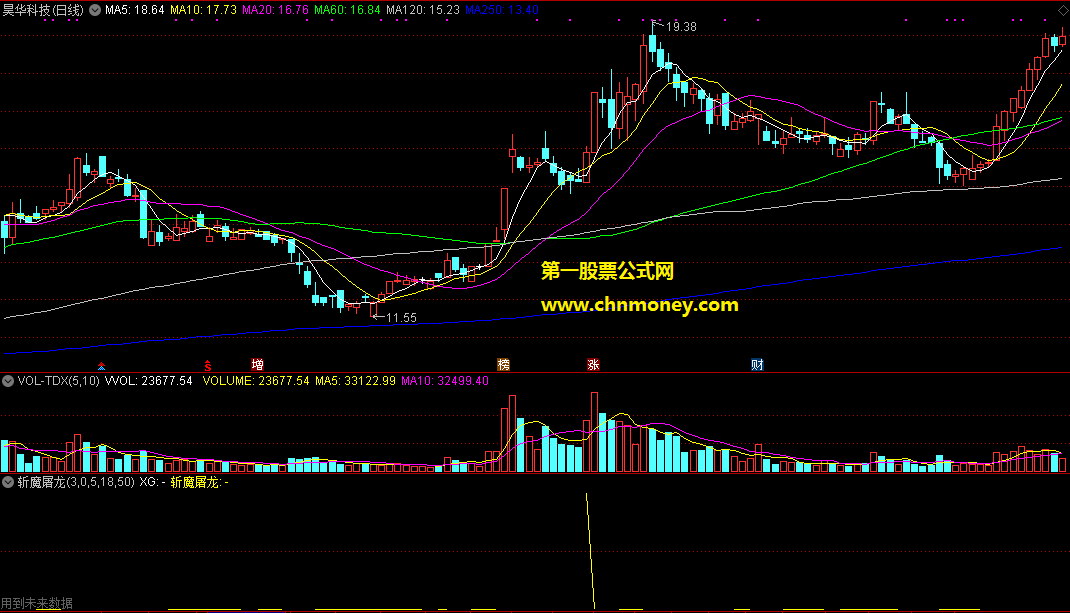The image size is (1070, 613).
Task: Click the VOLUME: 23677.54 value
Action: [x=256, y=381]
